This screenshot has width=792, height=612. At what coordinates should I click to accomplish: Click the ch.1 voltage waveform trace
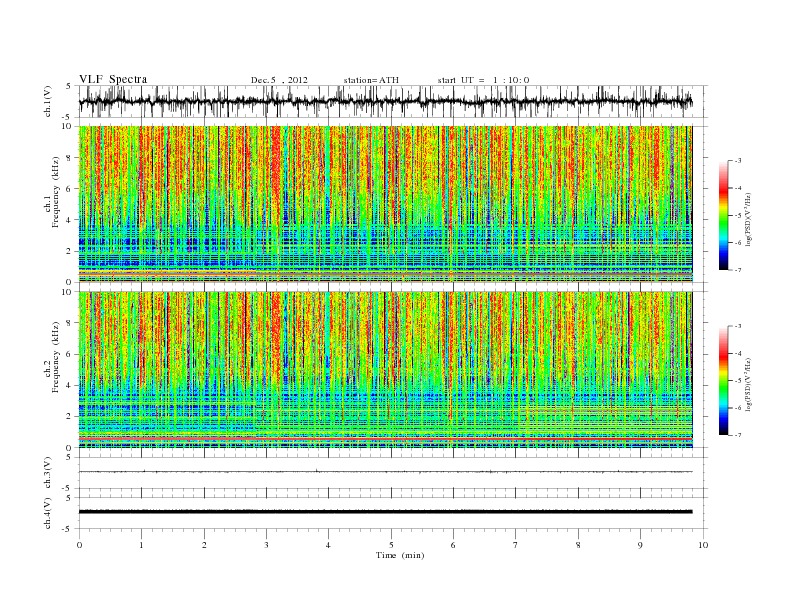point(385,102)
